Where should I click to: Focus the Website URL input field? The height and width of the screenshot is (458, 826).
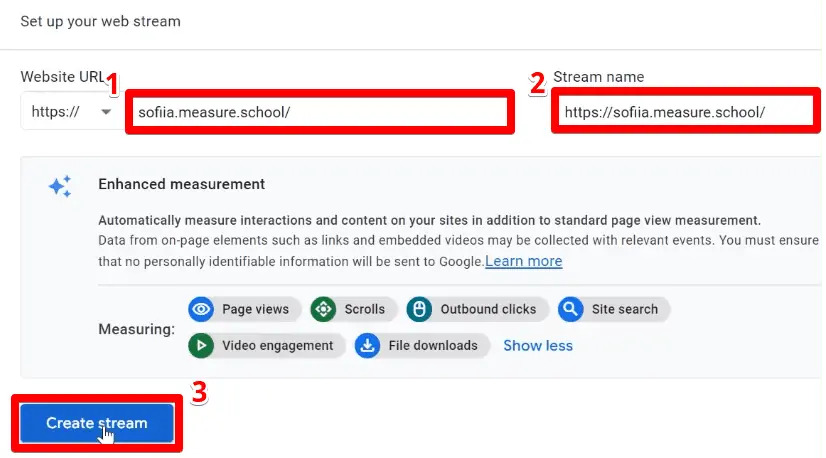320,112
